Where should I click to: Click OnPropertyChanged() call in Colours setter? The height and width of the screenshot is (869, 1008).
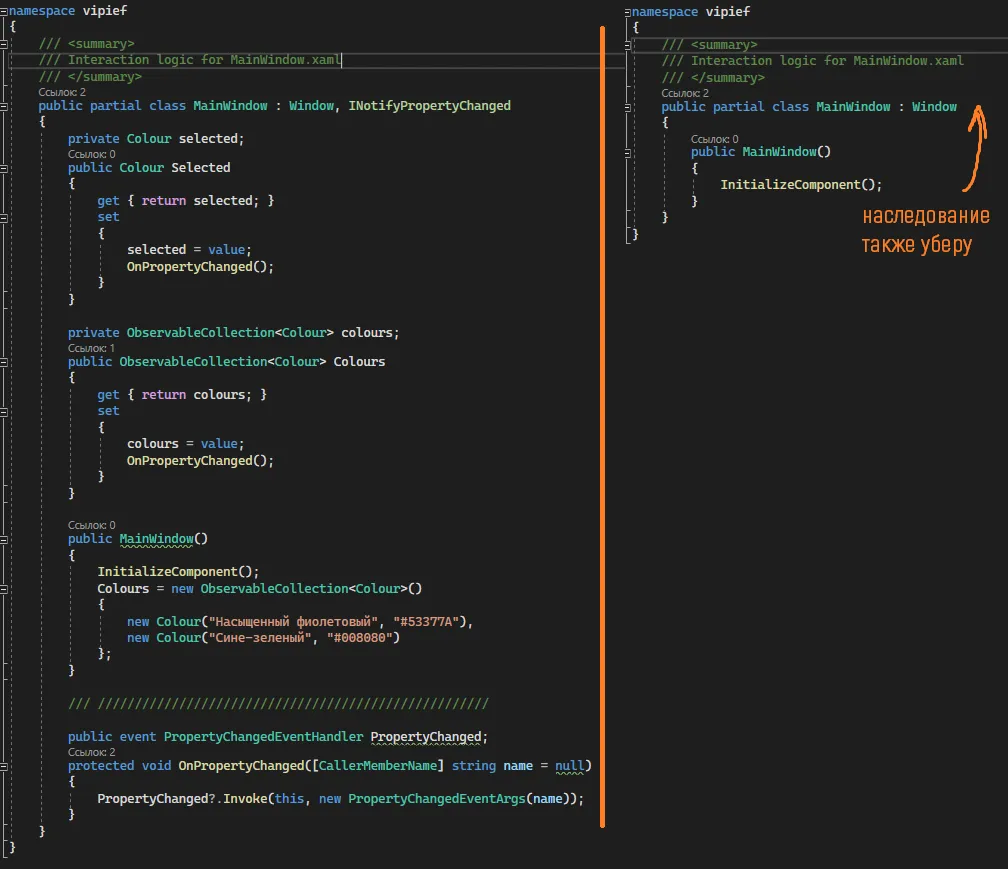pyautogui.click(x=200, y=461)
